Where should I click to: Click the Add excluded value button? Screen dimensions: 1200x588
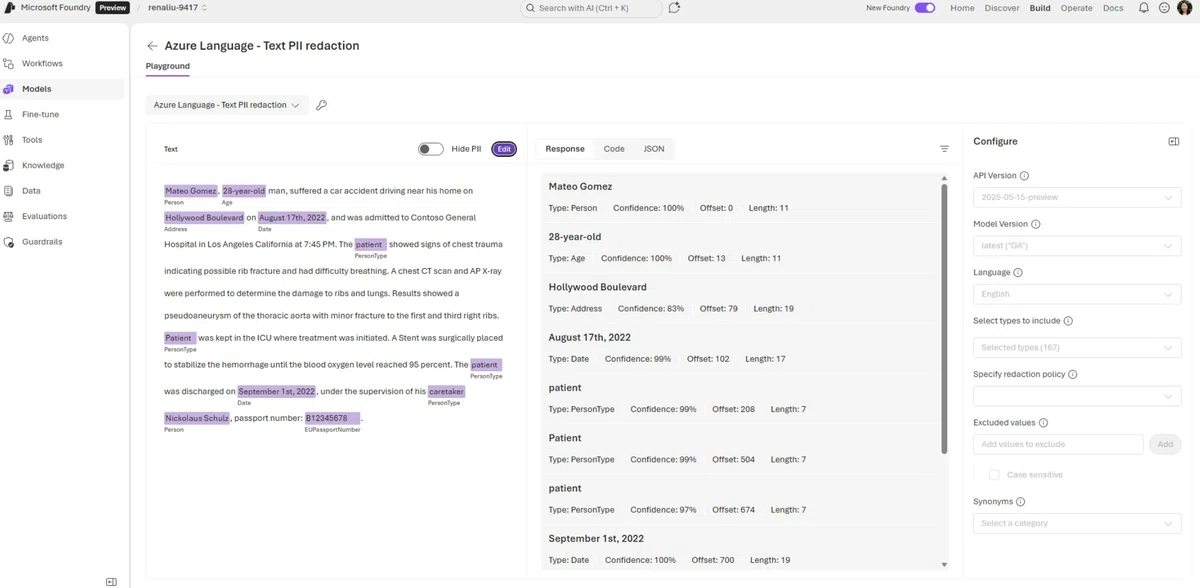tap(1165, 444)
